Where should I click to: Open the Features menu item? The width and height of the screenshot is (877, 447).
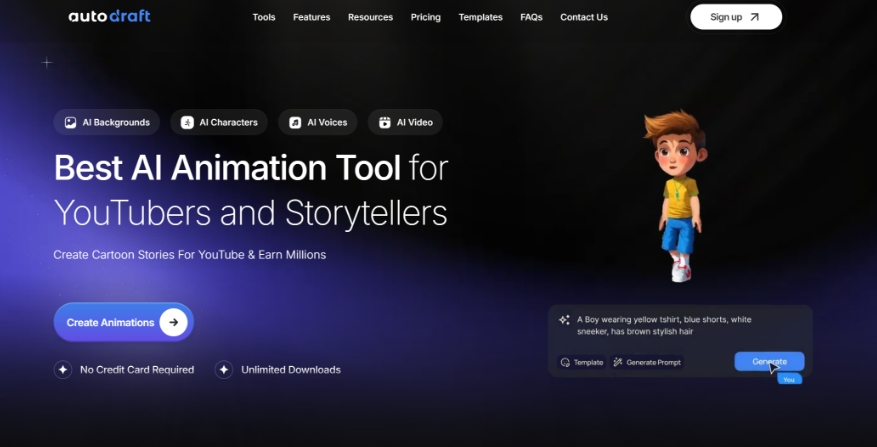312,17
